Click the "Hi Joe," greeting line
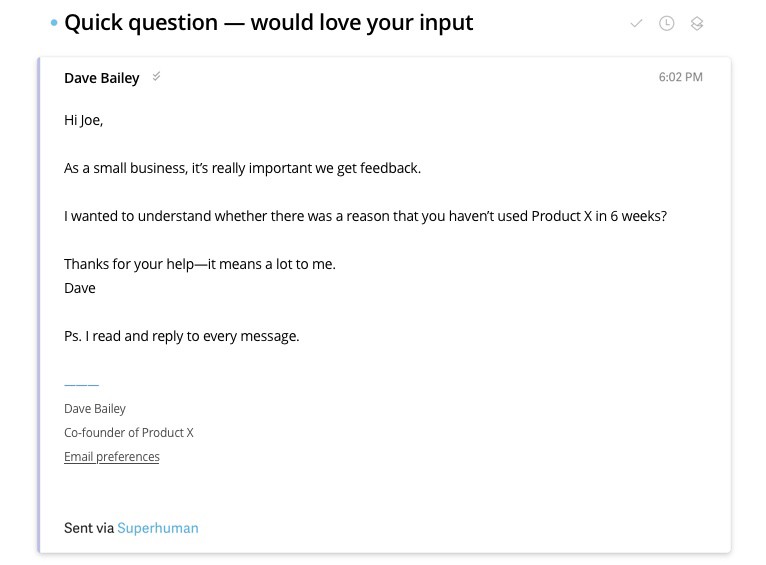766x565 pixels. coord(84,120)
